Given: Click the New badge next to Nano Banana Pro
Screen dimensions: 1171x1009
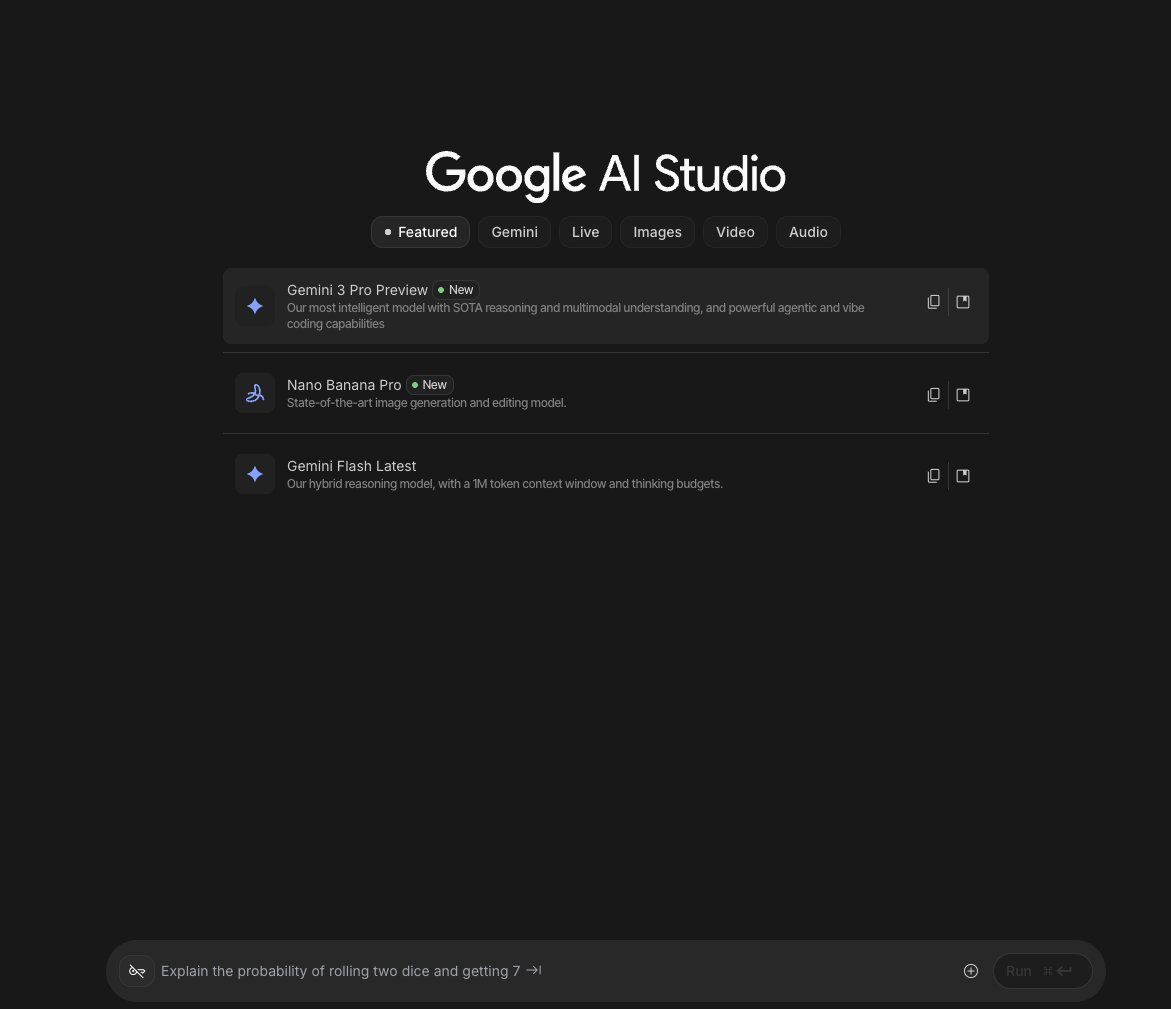Looking at the screenshot, I should (x=429, y=385).
